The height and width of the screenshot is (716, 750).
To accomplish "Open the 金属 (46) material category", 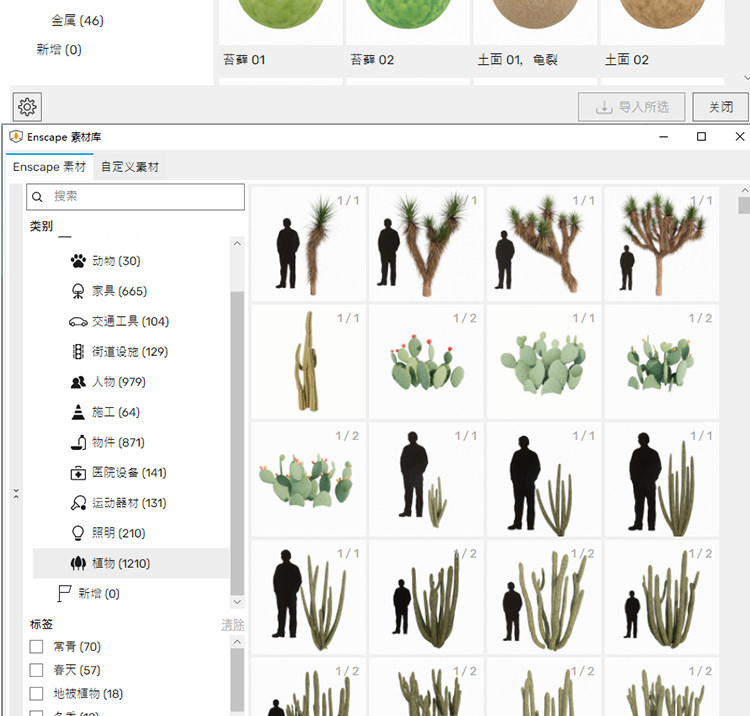I will click(77, 21).
